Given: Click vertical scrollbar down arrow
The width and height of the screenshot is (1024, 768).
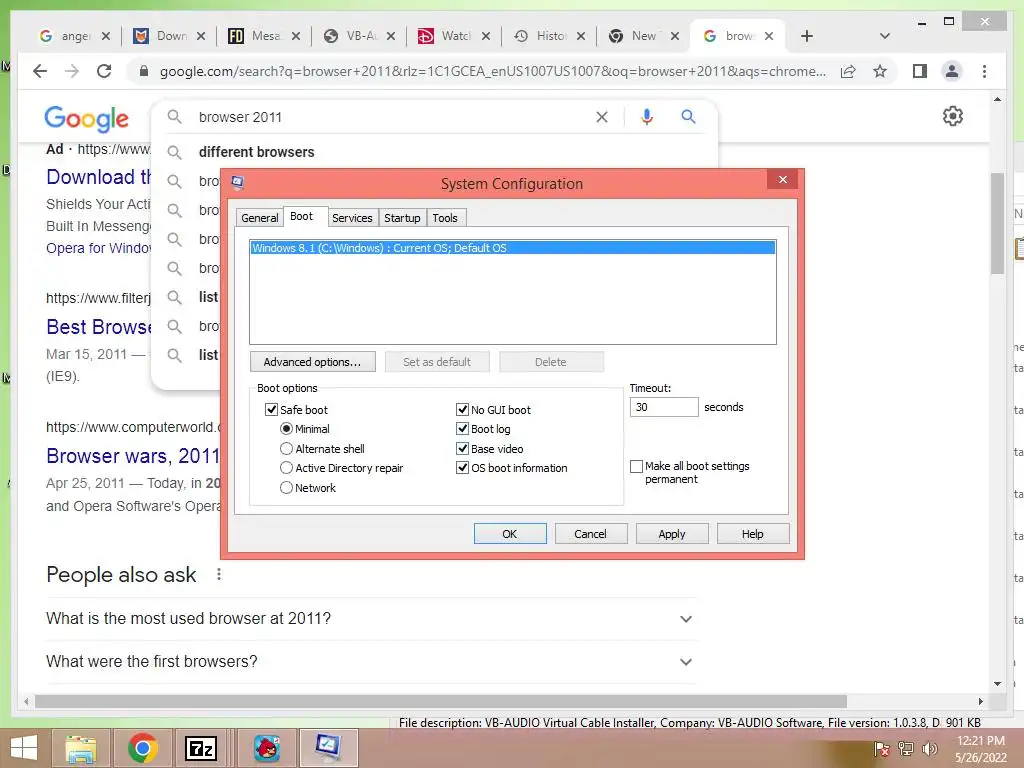Looking at the screenshot, I should pyautogui.click(x=997, y=684).
